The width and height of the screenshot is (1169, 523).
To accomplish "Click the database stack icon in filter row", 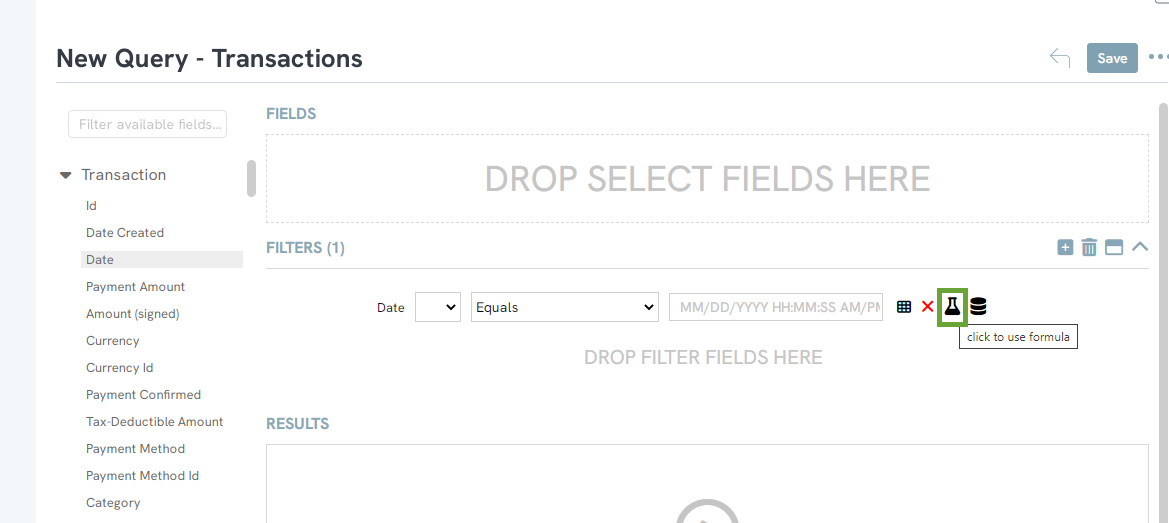I will pyautogui.click(x=978, y=306).
